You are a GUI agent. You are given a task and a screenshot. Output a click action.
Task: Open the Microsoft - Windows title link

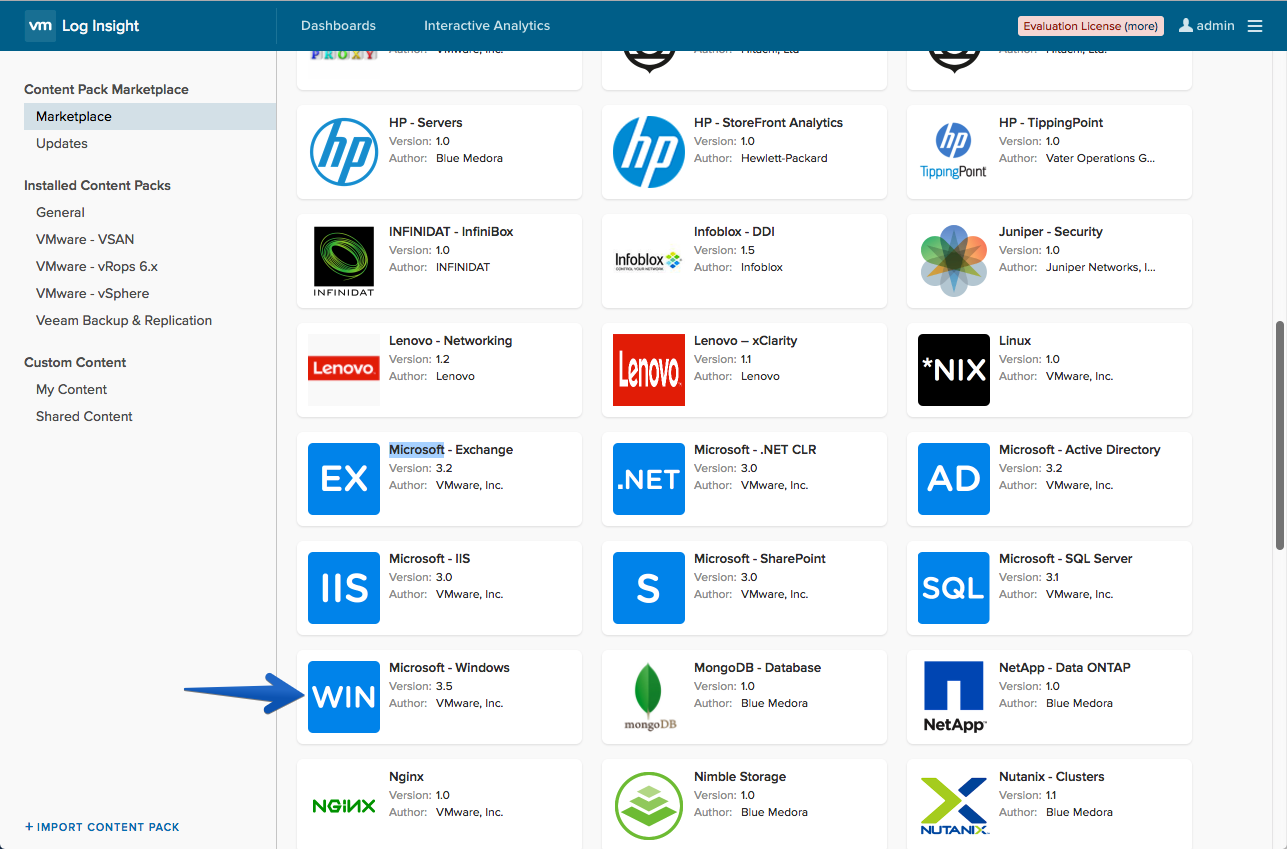449,668
